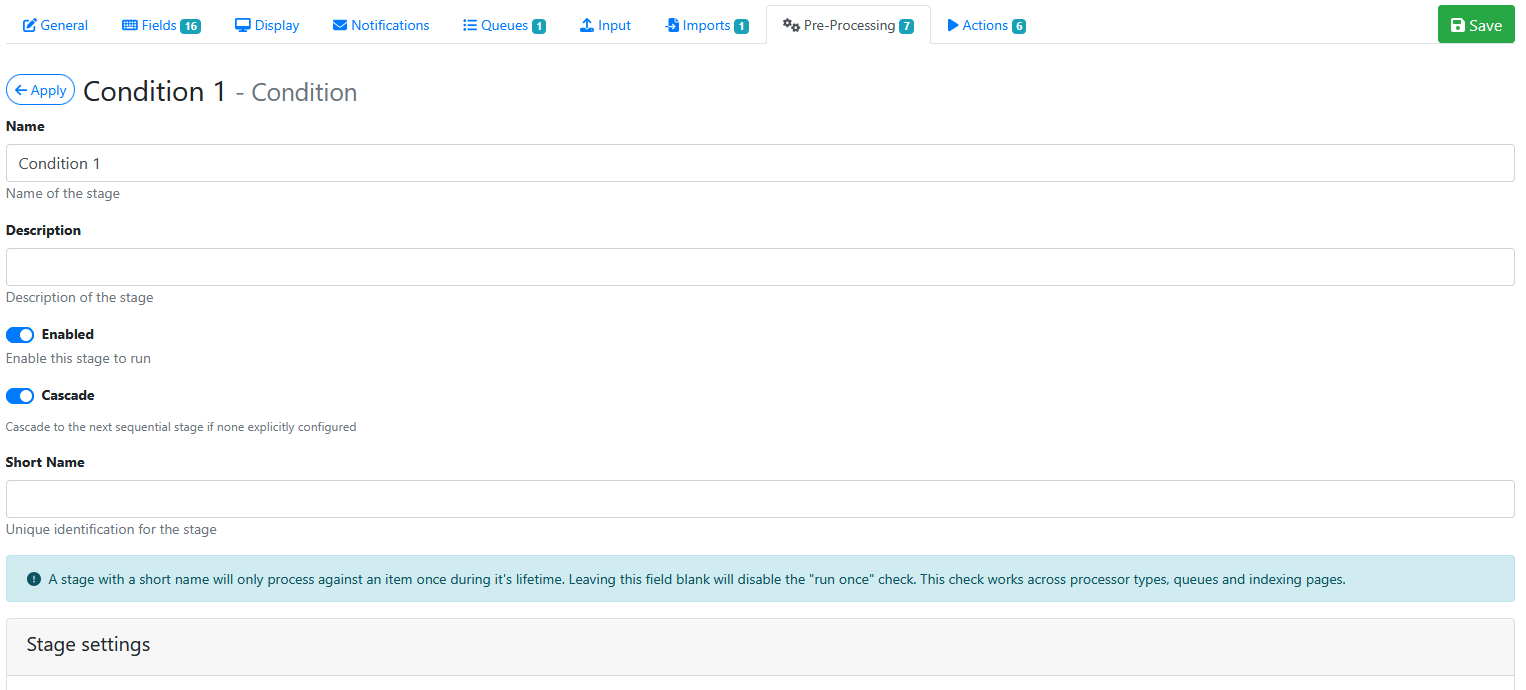Disable the Enabled toggle switch
The image size is (1526, 690).
click(20, 335)
